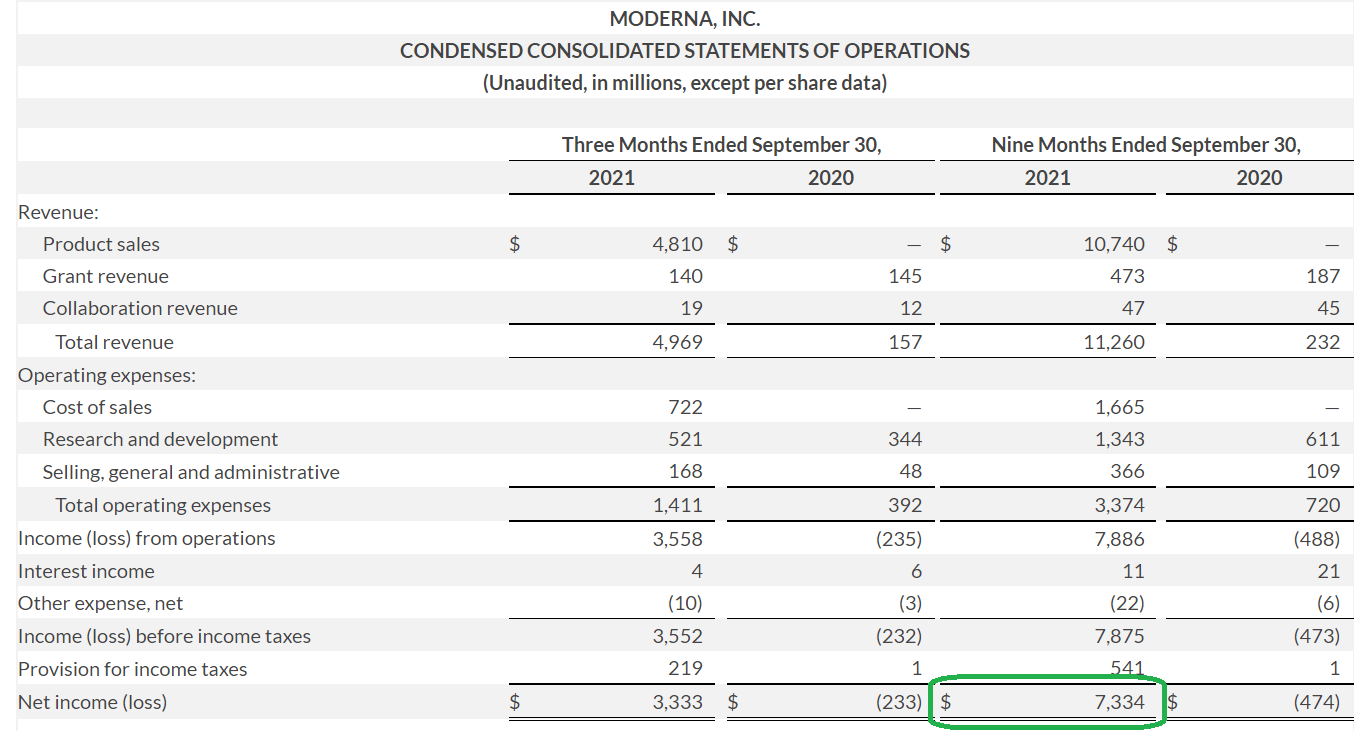Image resolution: width=1369 pixels, height=731 pixels.
Task: Select the Three Months Ended September 30 header
Action: [722, 144]
